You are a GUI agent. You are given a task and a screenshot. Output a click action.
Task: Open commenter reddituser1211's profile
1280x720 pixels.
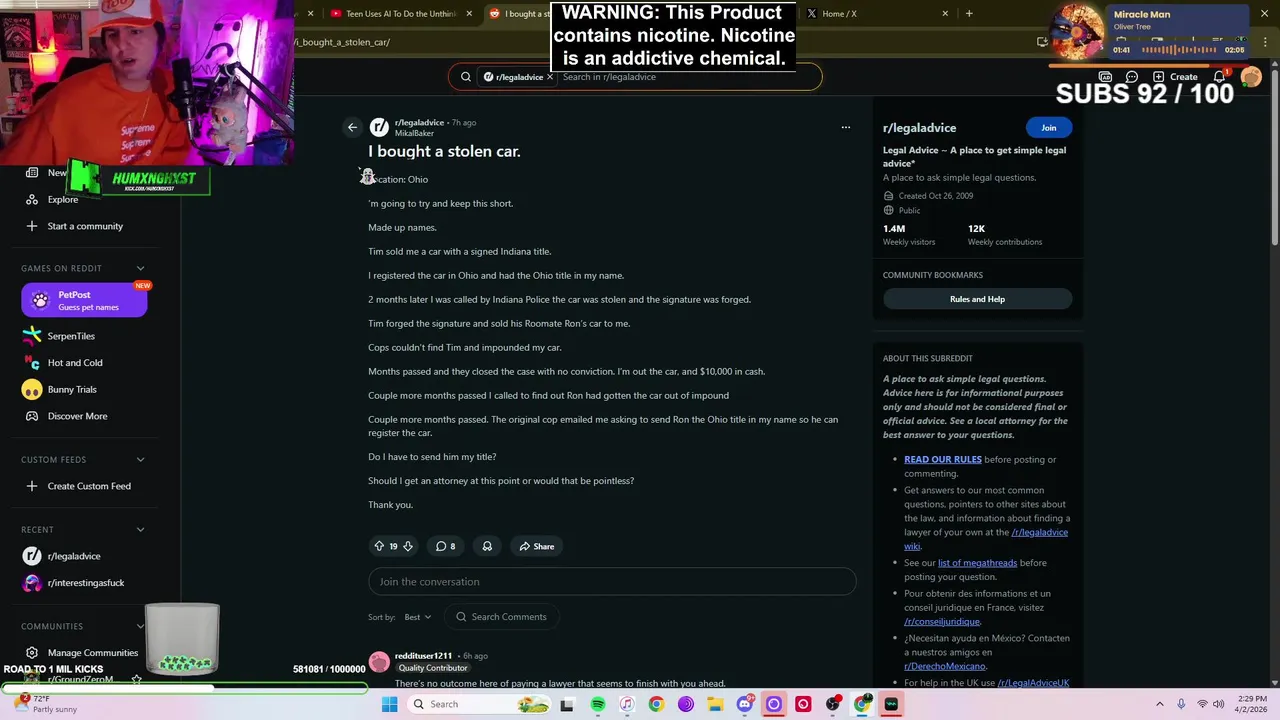[423, 656]
